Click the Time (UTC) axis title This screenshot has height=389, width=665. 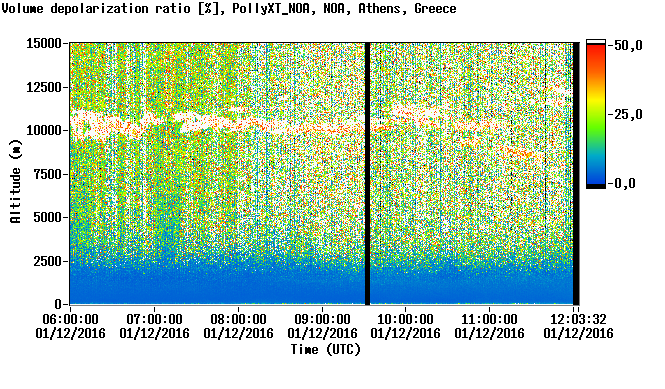[x=326, y=350]
